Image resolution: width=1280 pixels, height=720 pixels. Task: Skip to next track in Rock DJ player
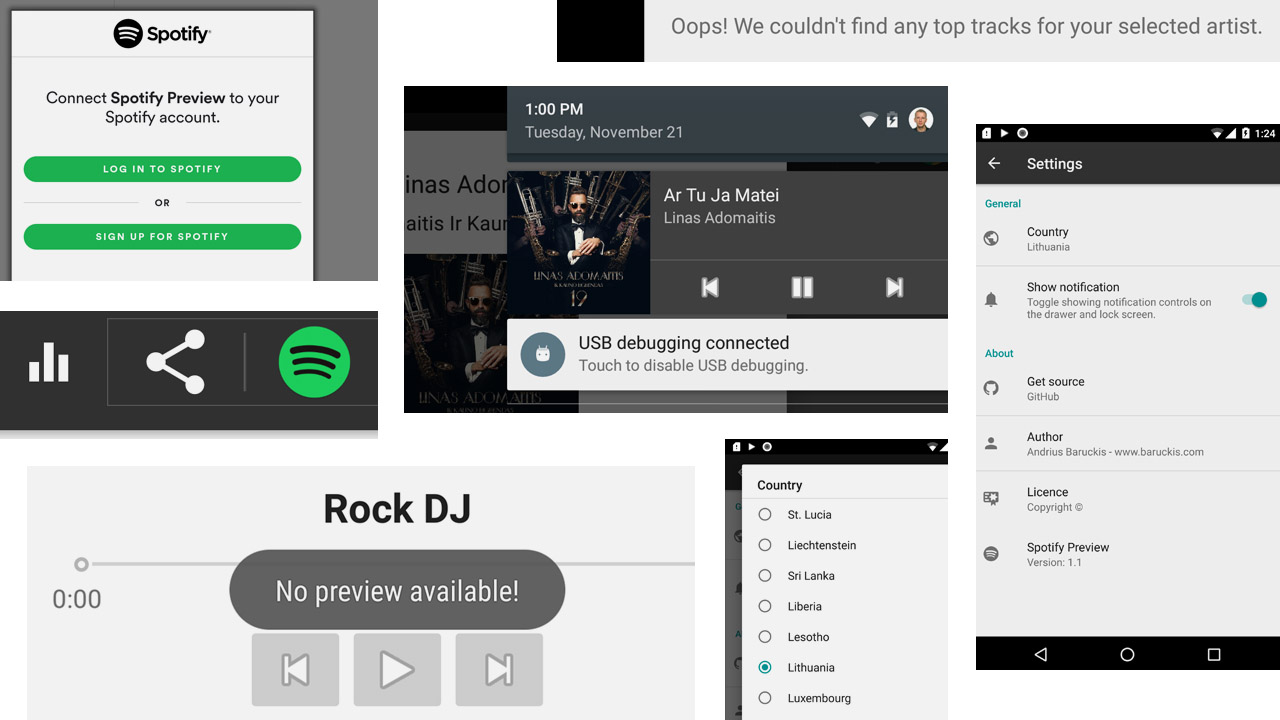(x=499, y=670)
